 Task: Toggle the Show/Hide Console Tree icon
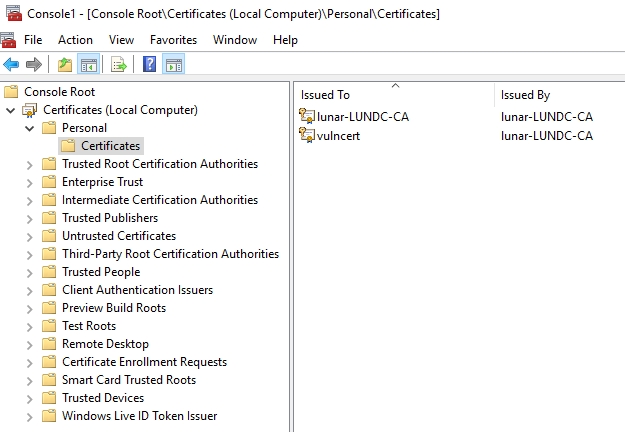88,65
